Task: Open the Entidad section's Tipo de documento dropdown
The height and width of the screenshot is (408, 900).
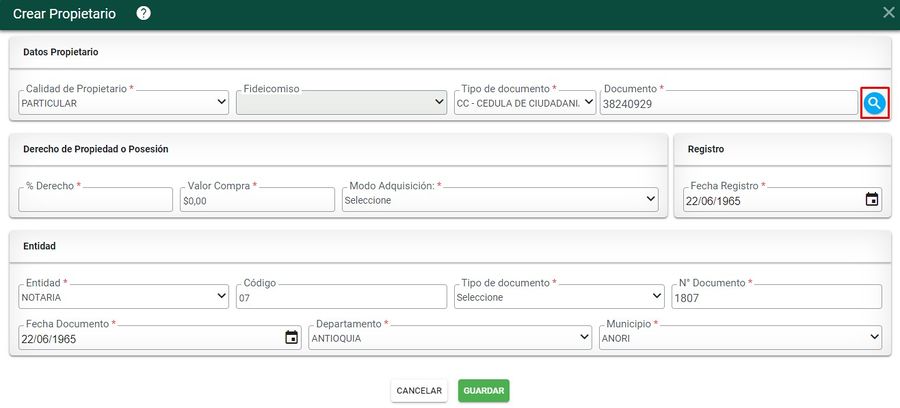Action: click(559, 297)
